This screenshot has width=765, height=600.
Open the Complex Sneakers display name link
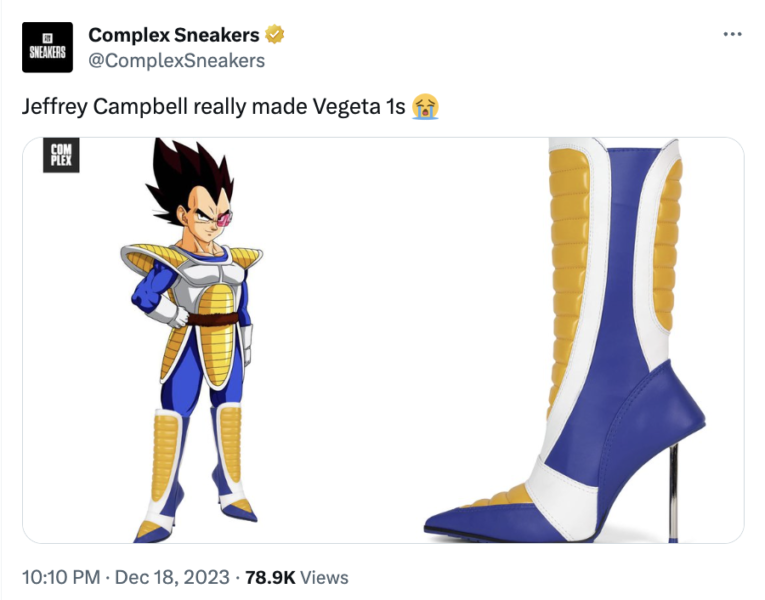(x=174, y=35)
